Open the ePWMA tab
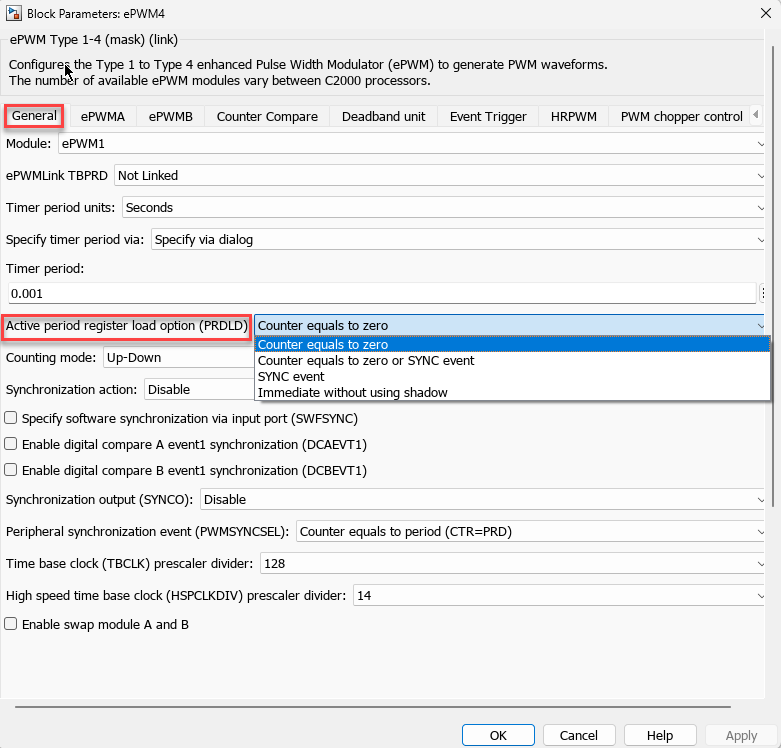The image size is (781, 748). (103, 117)
